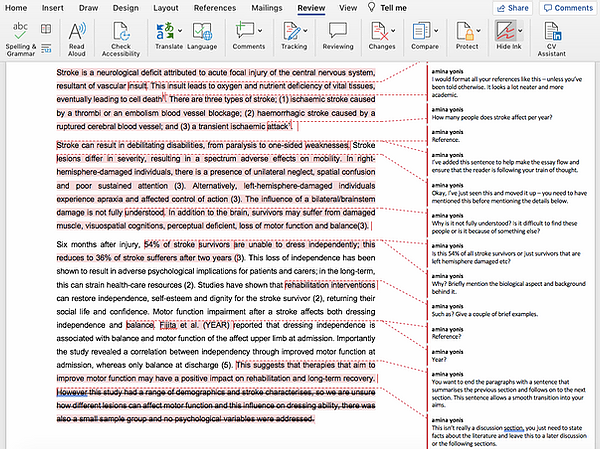Click the Changes icon

pyautogui.click(x=379, y=31)
